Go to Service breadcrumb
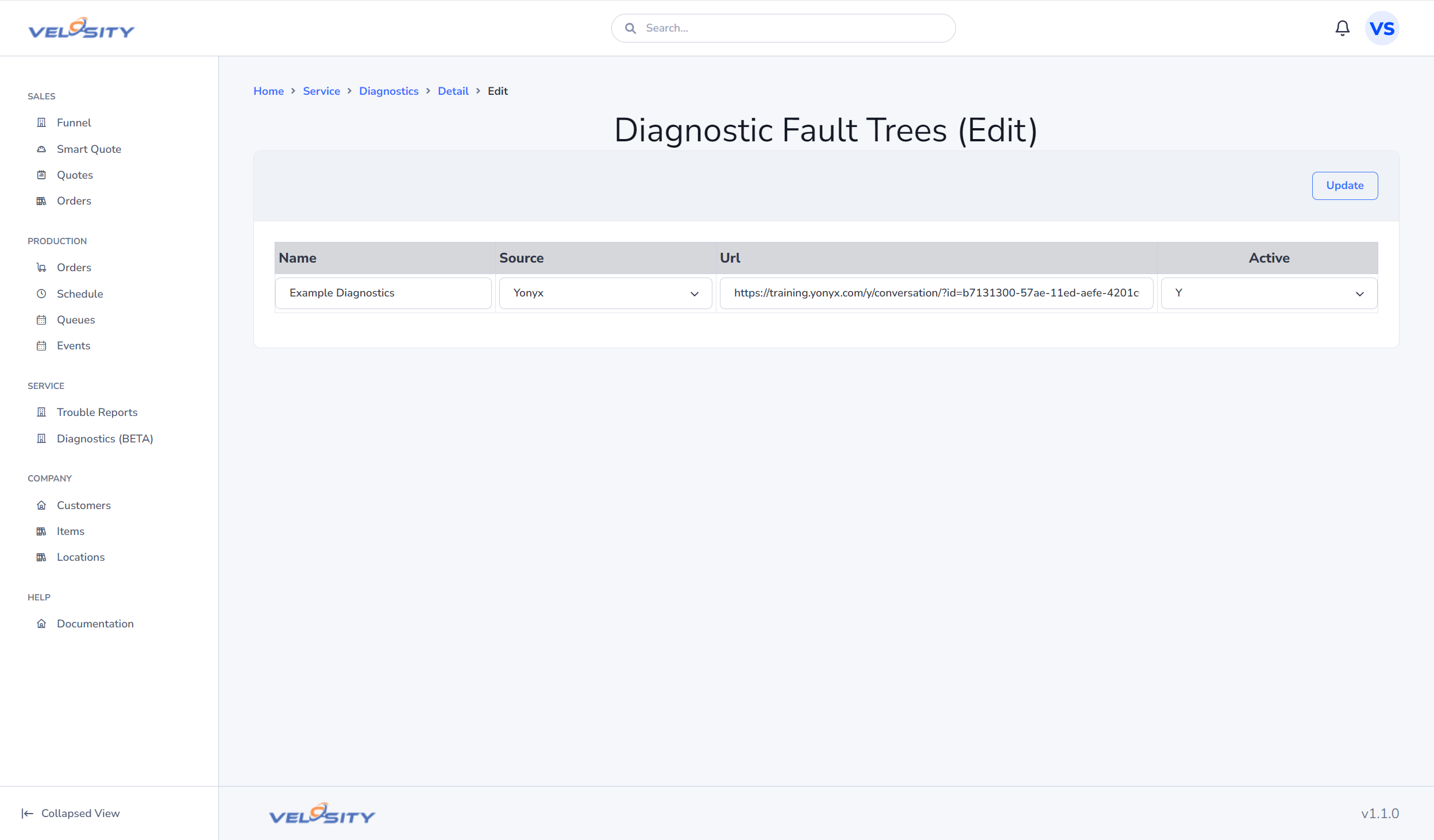The width and height of the screenshot is (1434, 840). [321, 91]
